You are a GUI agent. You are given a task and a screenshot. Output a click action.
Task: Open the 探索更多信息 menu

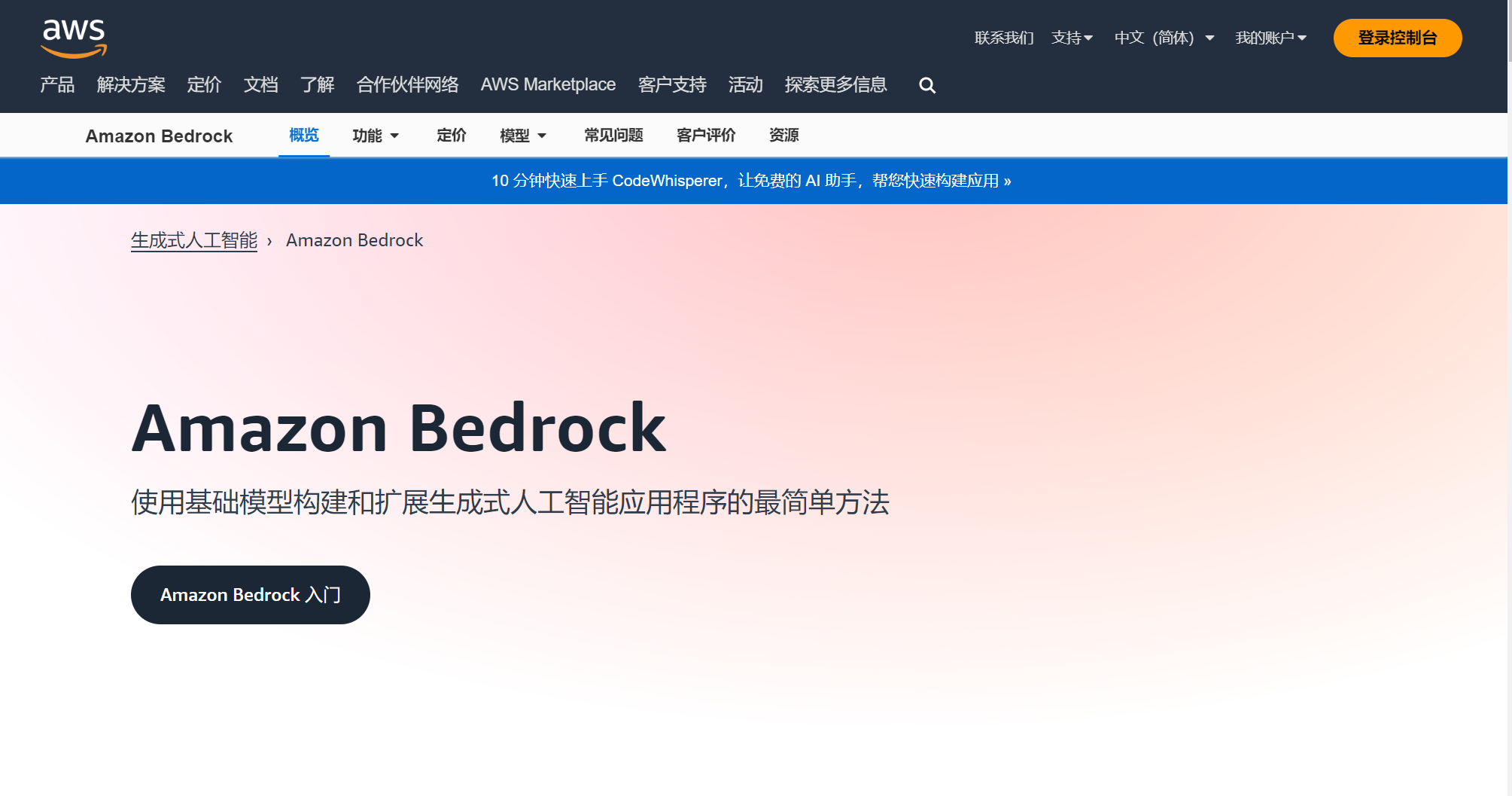tap(835, 84)
